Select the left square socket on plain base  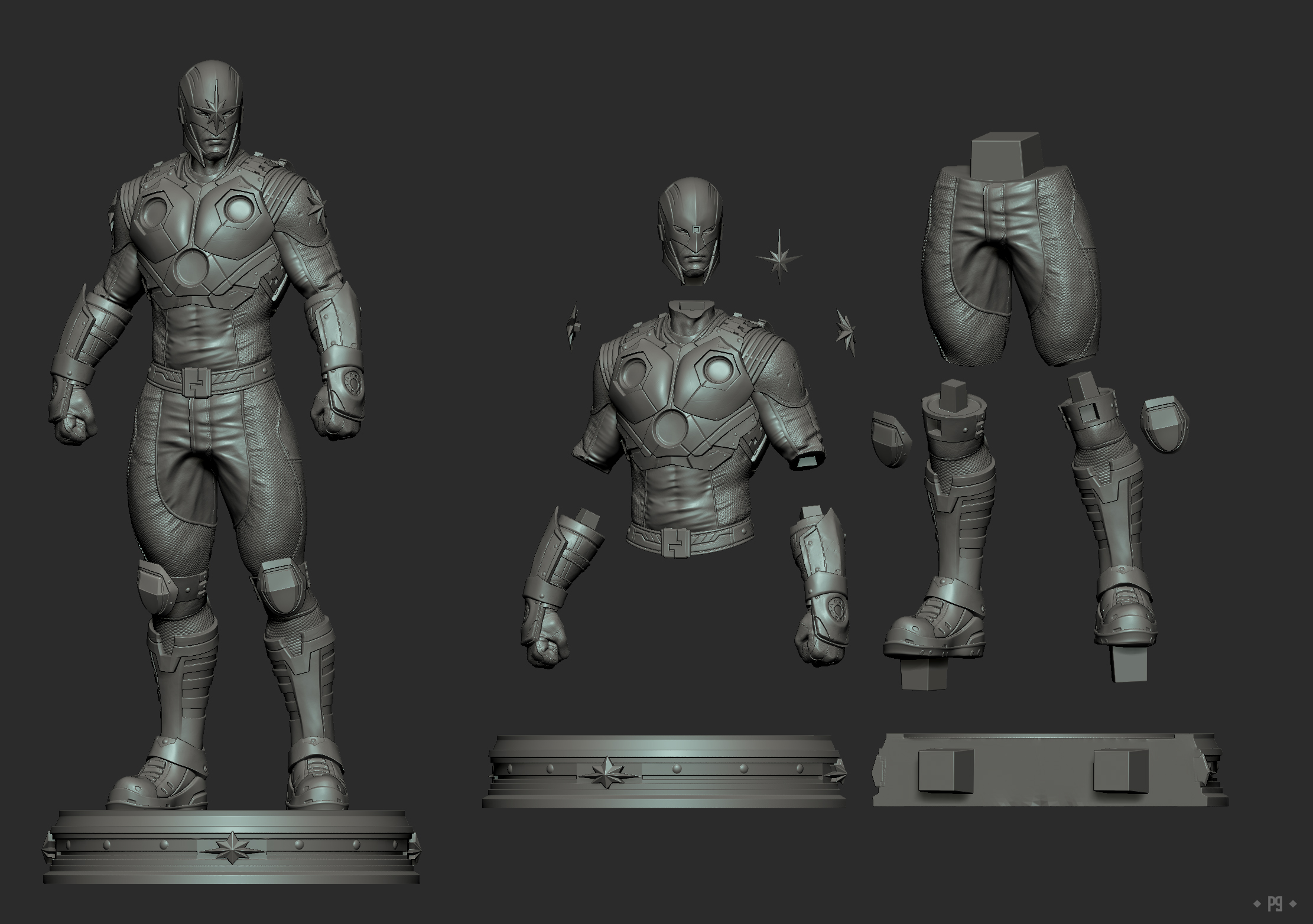coord(945,770)
